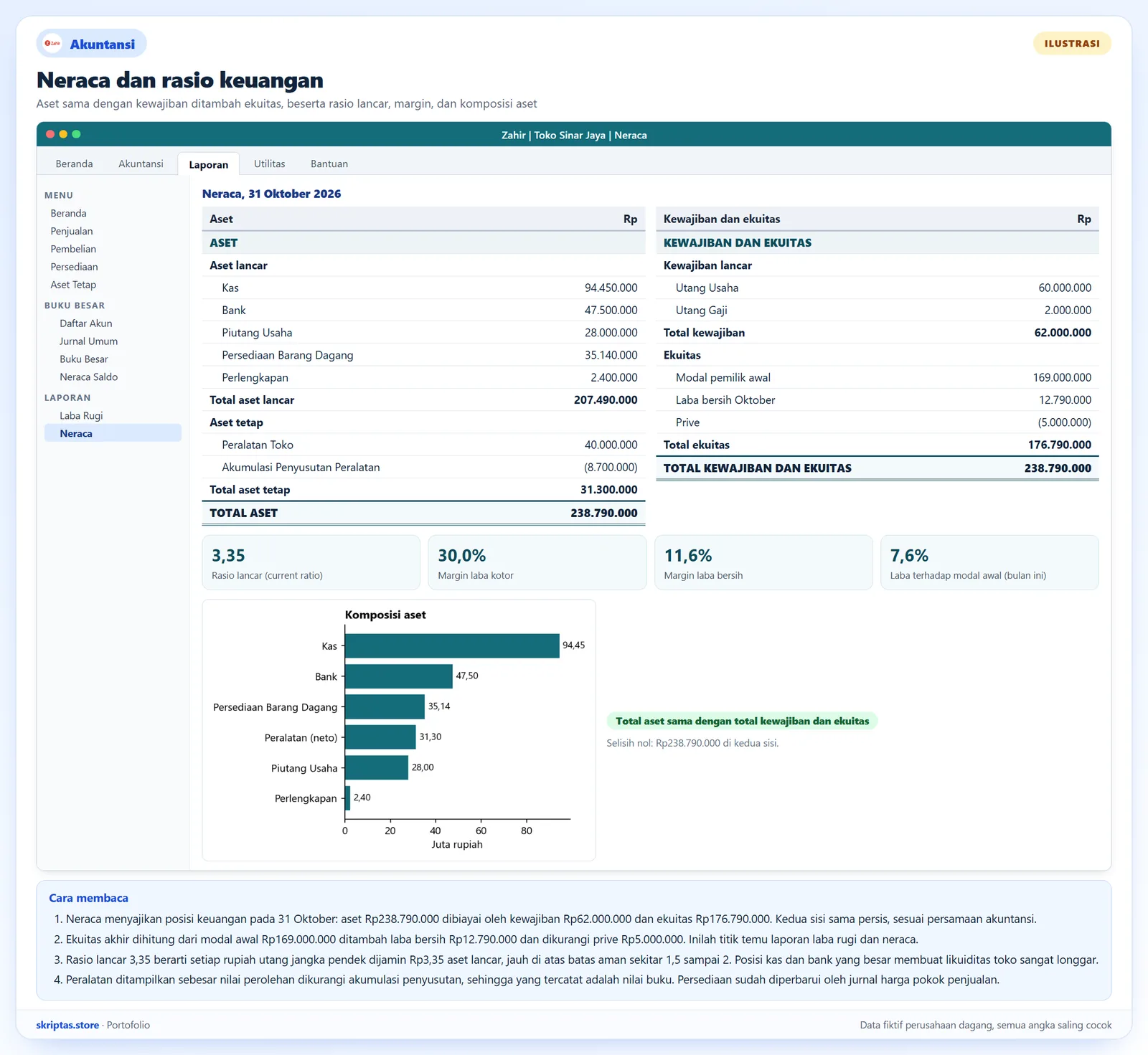Click the Akuntansi label pill
This screenshot has height=1055, width=1148.
(92, 44)
